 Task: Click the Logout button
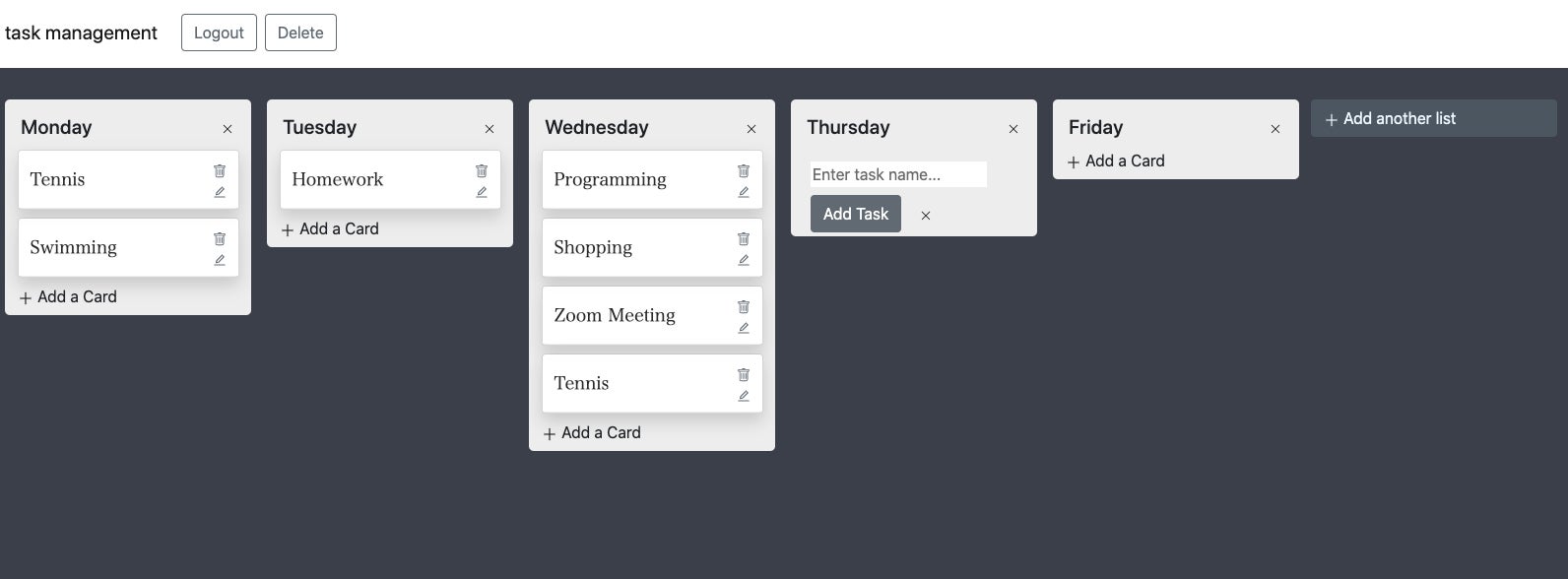[219, 32]
